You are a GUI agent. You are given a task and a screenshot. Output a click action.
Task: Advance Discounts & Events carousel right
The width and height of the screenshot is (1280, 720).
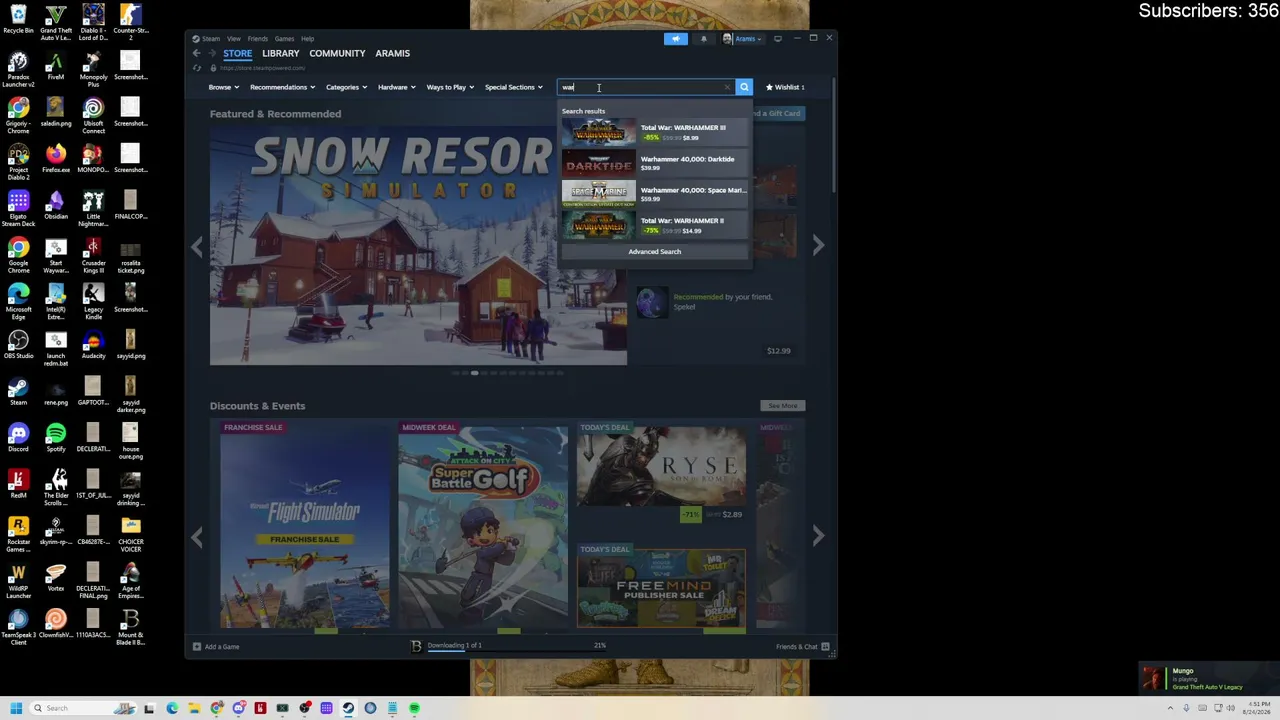pos(818,536)
